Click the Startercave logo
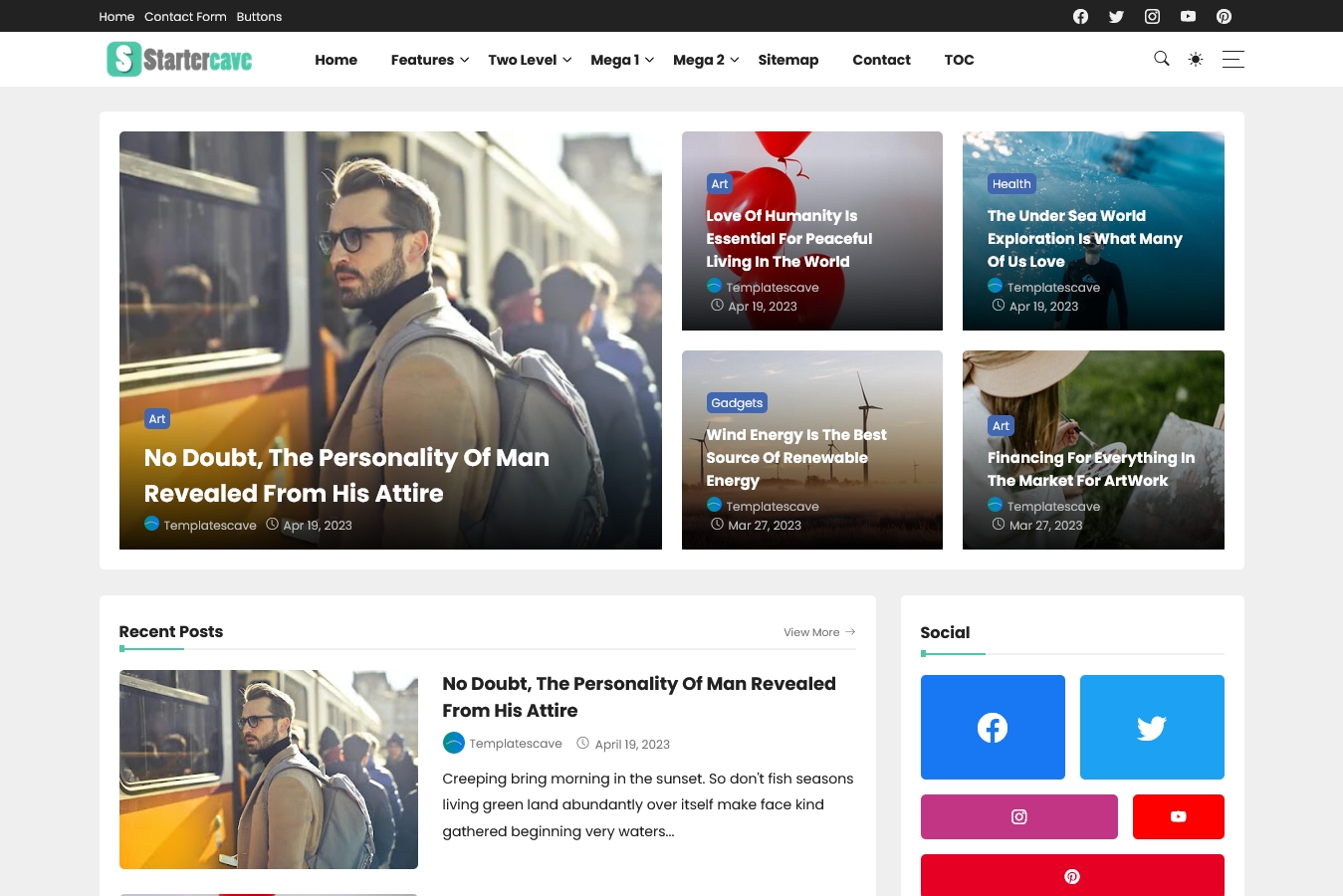1343x896 pixels. (x=178, y=59)
